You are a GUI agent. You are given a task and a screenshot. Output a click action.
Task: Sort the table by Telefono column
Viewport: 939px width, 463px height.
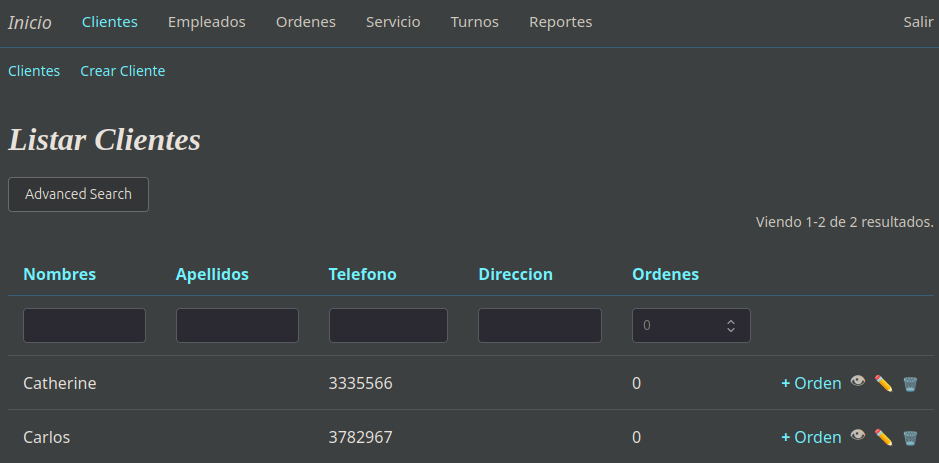click(362, 274)
